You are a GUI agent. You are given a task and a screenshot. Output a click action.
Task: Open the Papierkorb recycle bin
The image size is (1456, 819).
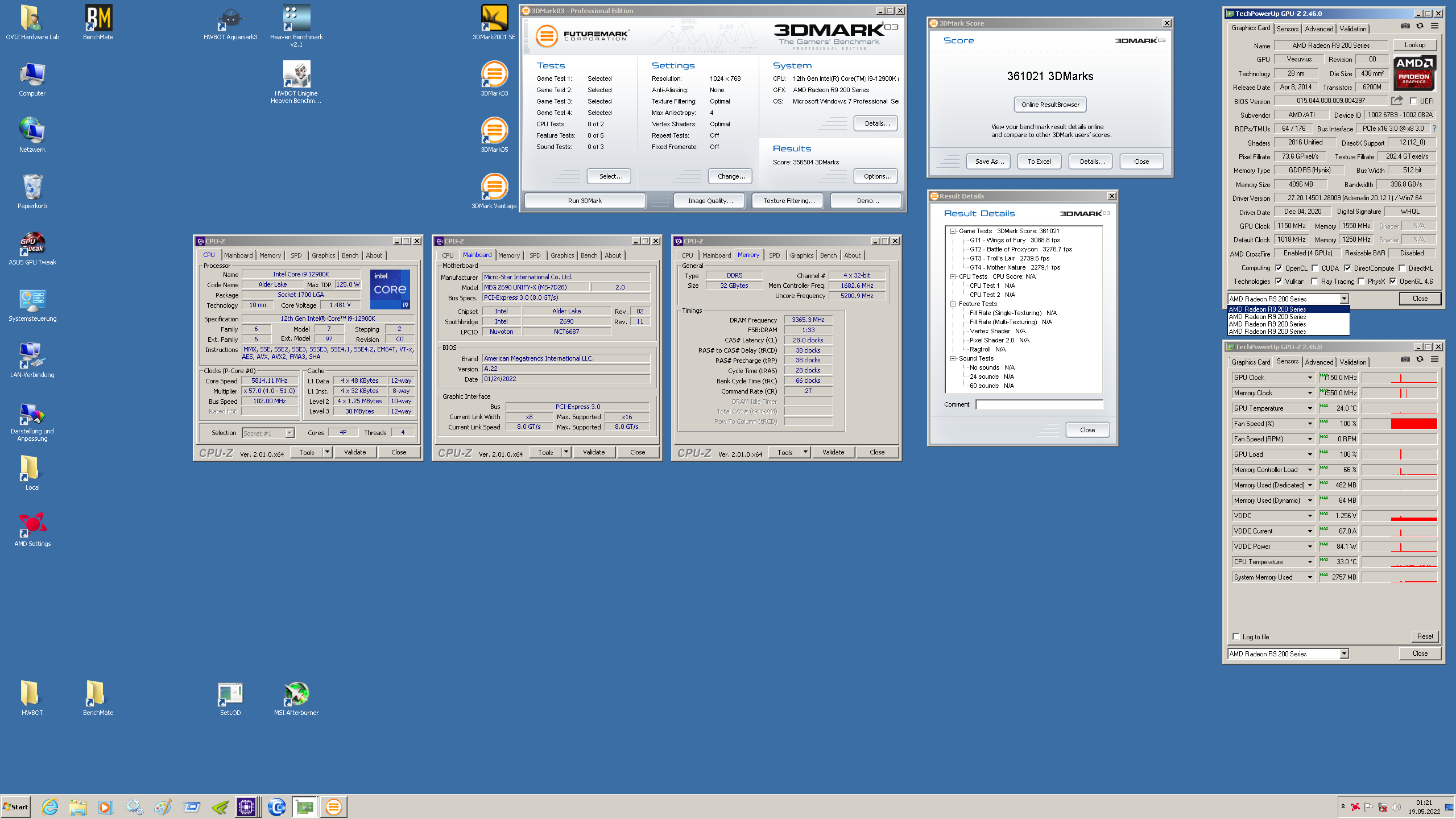(32, 192)
